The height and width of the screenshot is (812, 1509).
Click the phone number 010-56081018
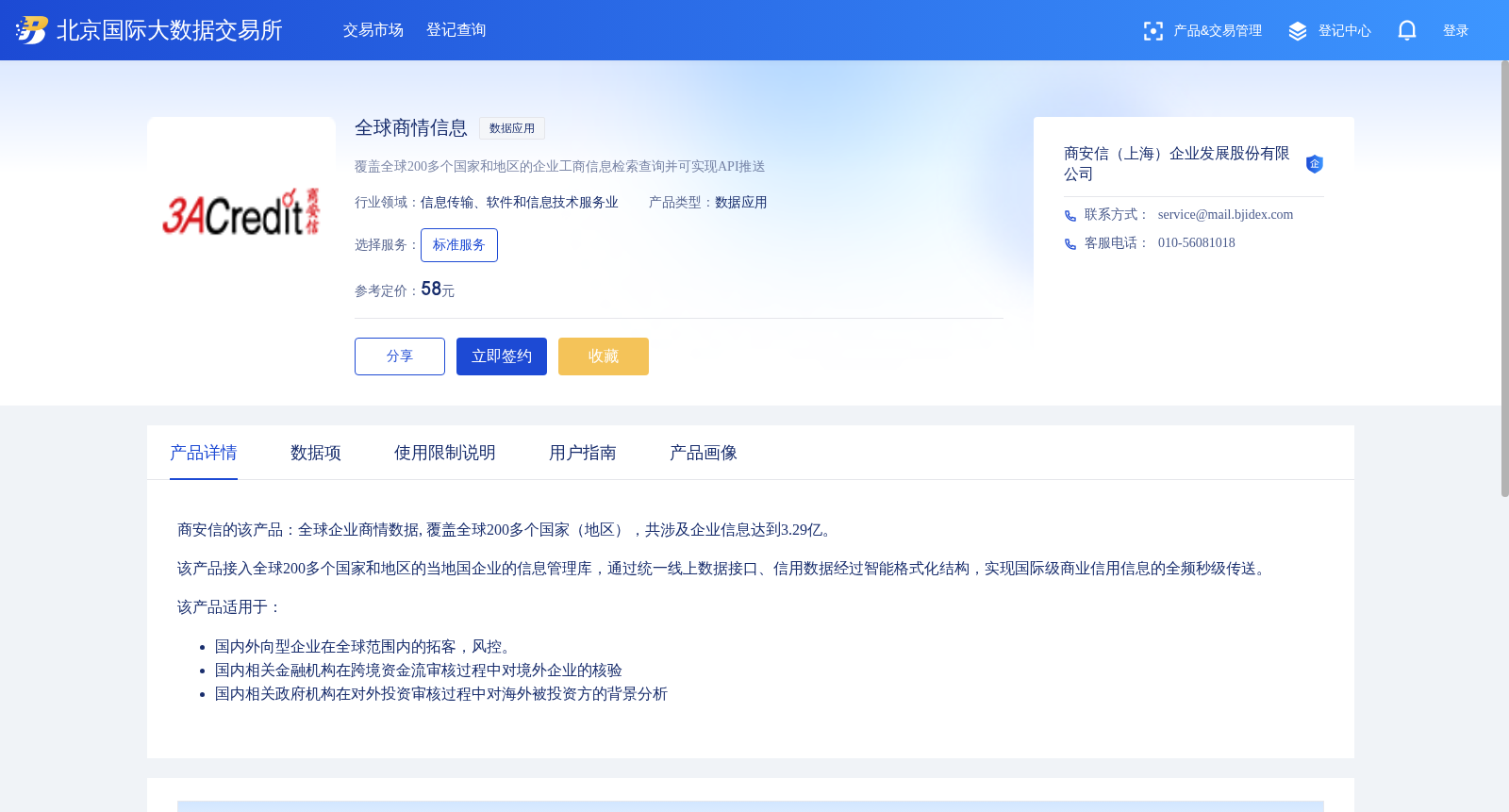(1197, 243)
